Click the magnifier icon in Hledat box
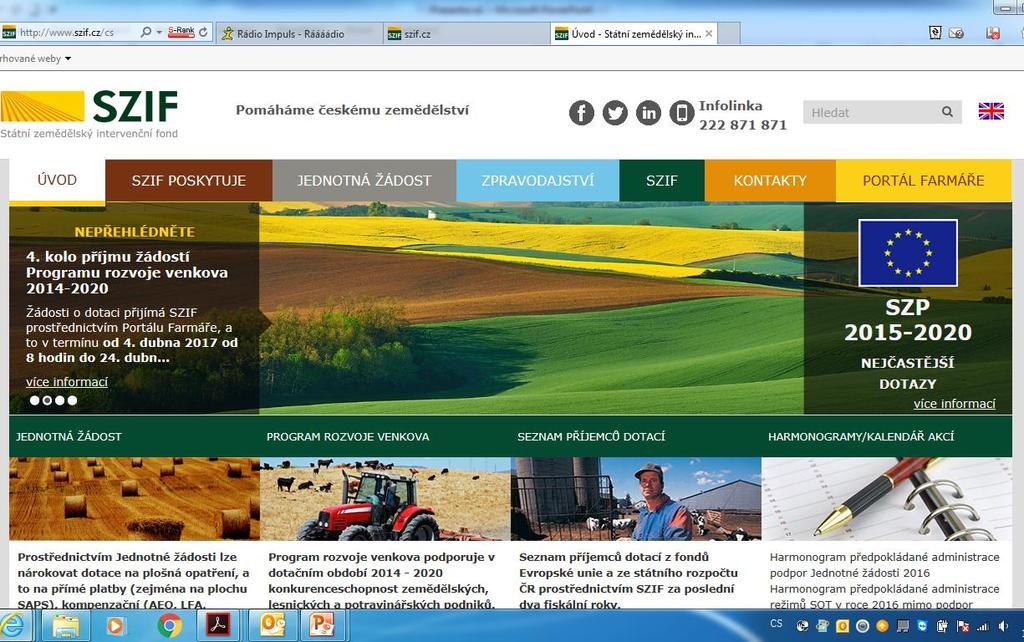The image size is (1024, 642). (x=947, y=112)
